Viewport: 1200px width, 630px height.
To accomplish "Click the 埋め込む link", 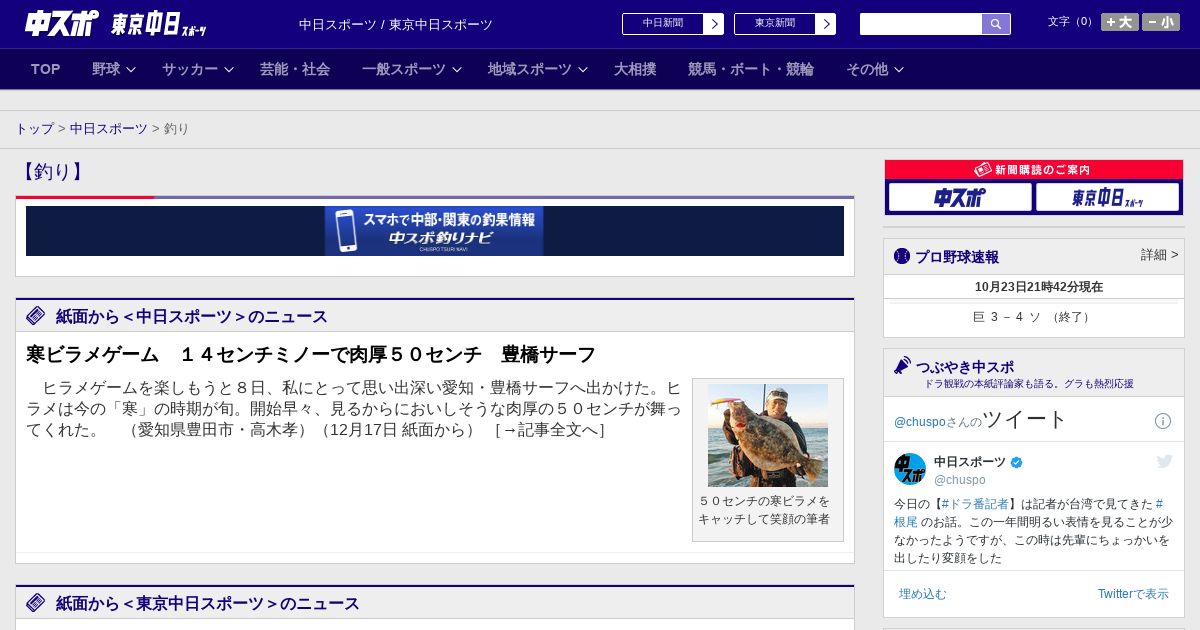I will [x=922, y=594].
